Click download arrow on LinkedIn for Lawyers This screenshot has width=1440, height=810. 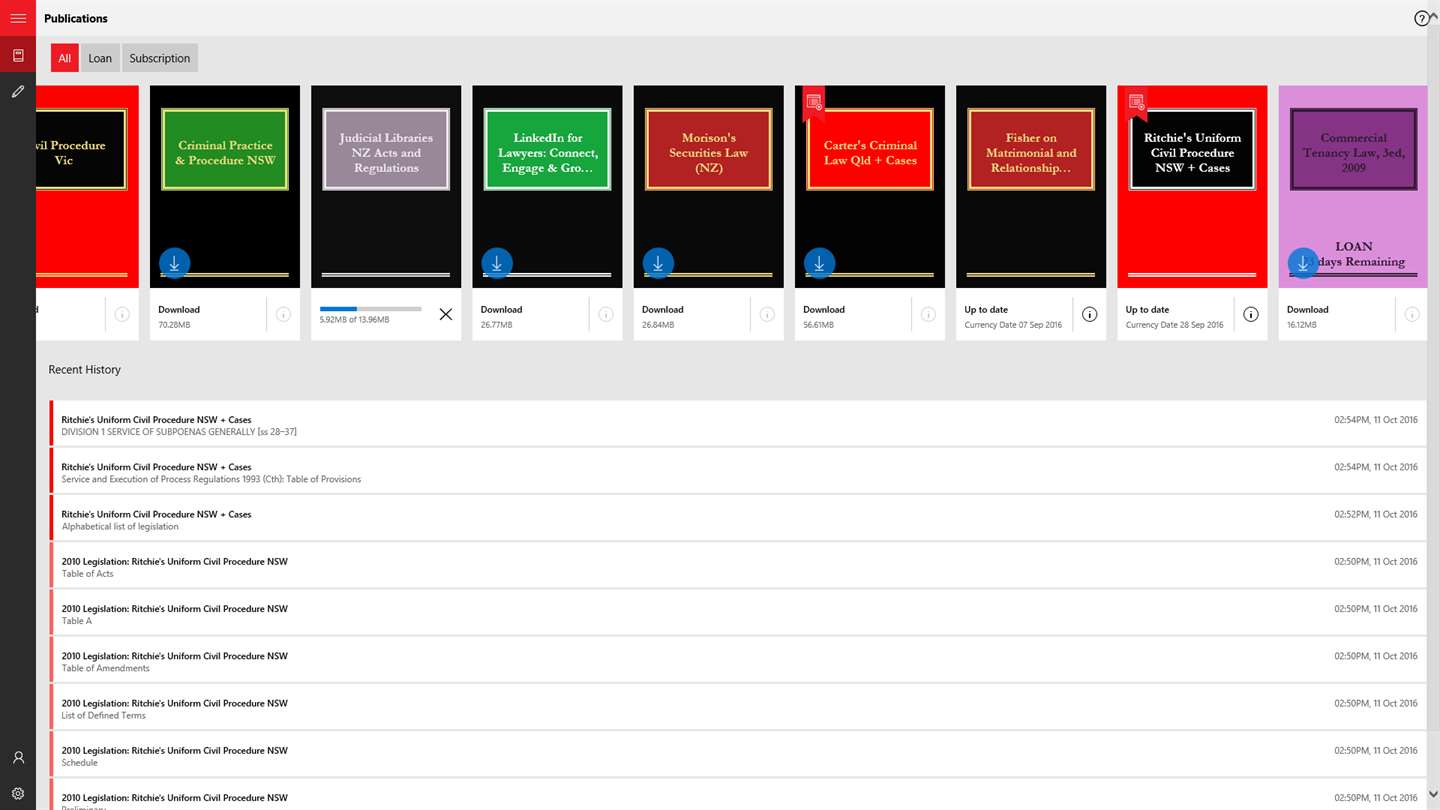tap(497, 263)
